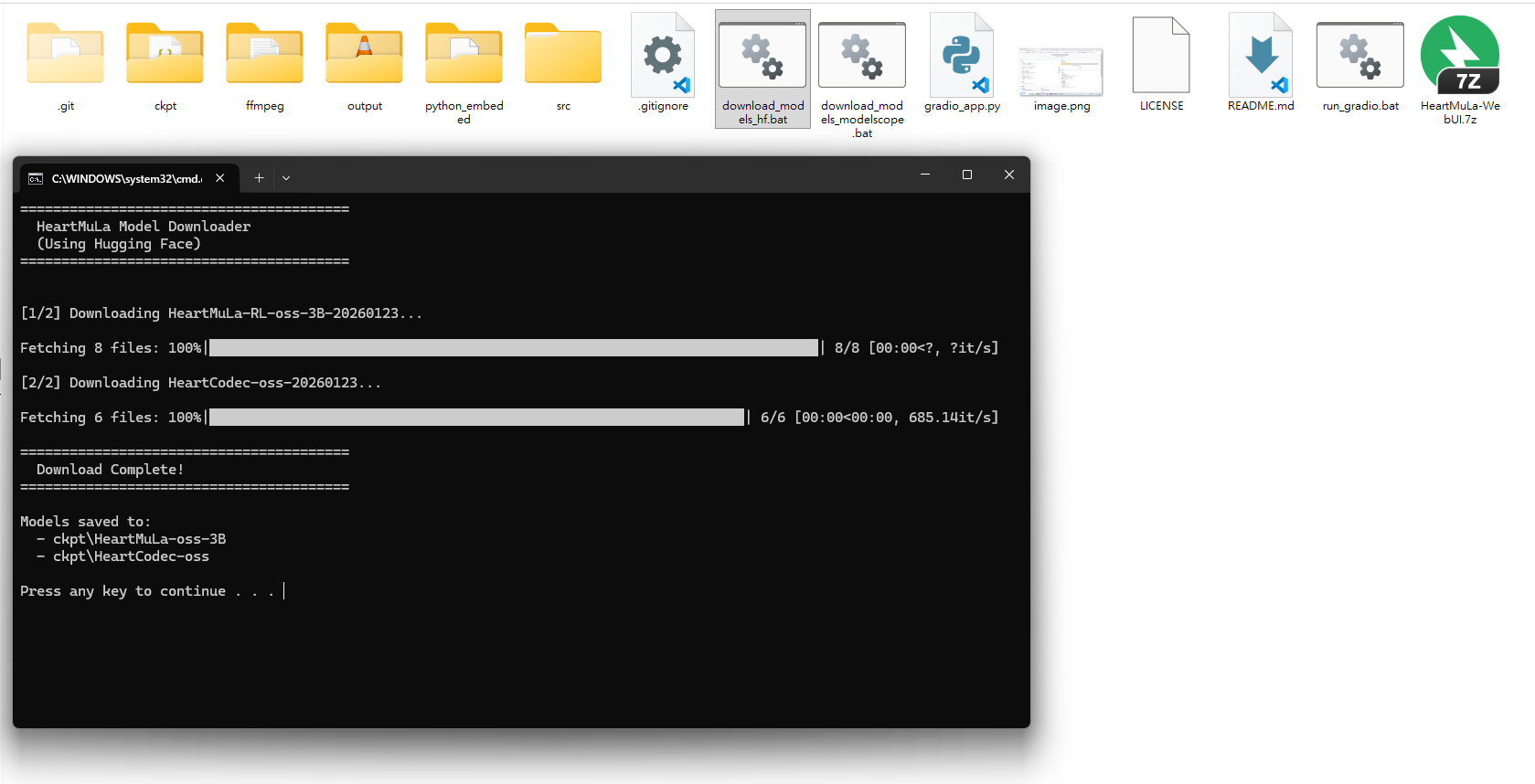
Task: Expand the terminal profile dropdown
Action: coord(286,178)
